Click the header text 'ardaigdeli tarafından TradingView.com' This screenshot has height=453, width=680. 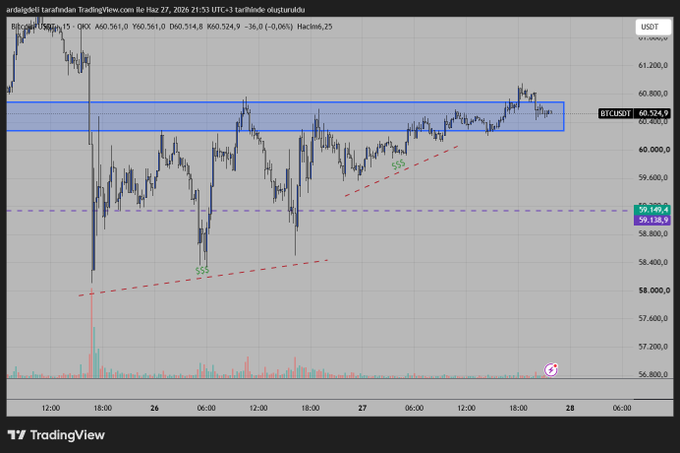(70, 10)
